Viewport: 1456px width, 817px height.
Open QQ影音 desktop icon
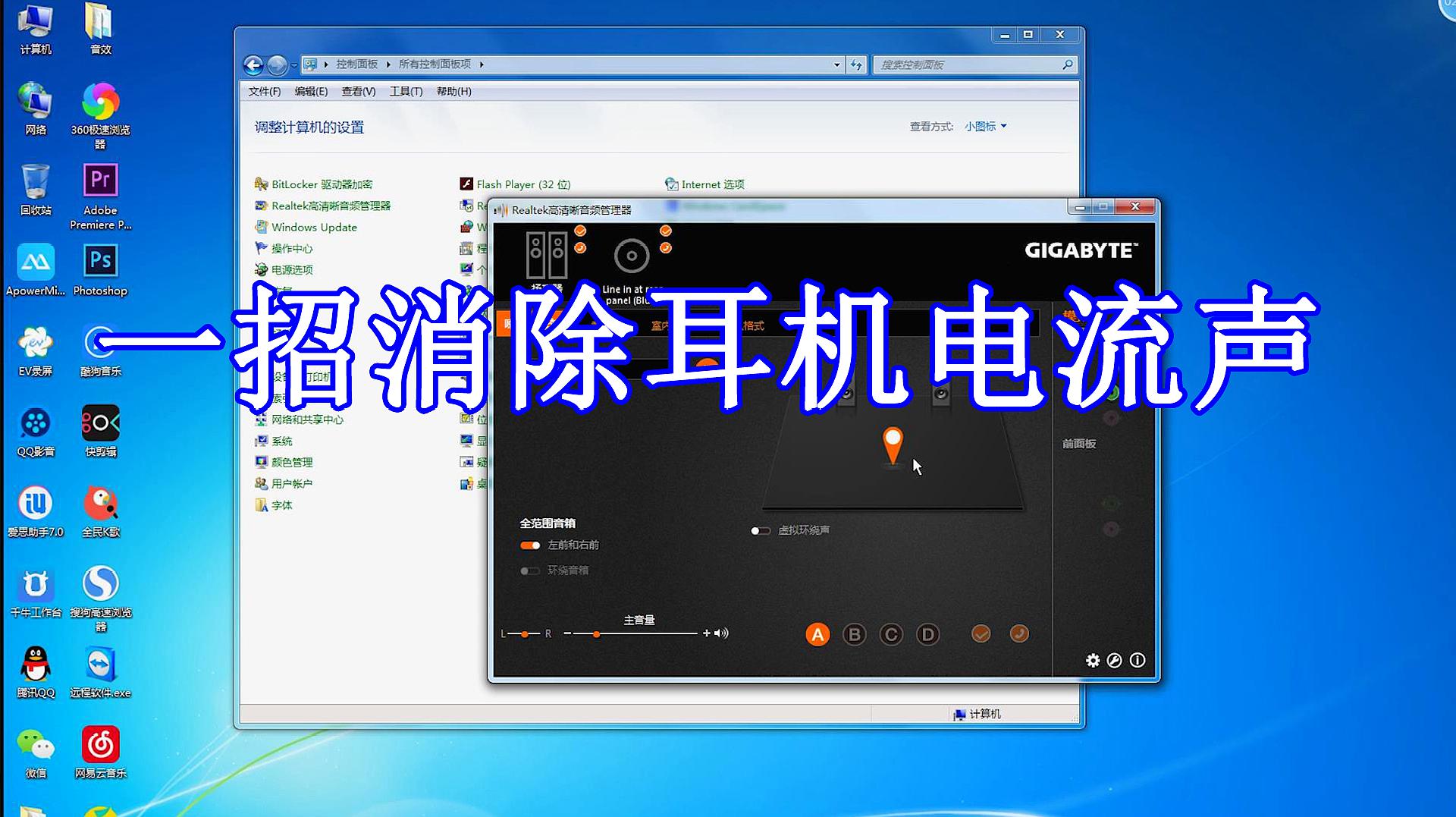[36, 432]
